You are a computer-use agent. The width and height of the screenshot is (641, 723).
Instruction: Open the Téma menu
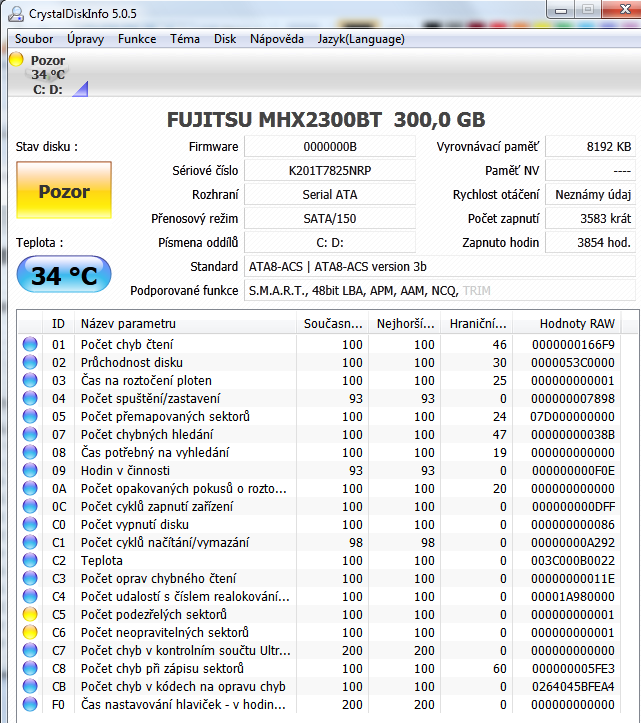(x=184, y=39)
